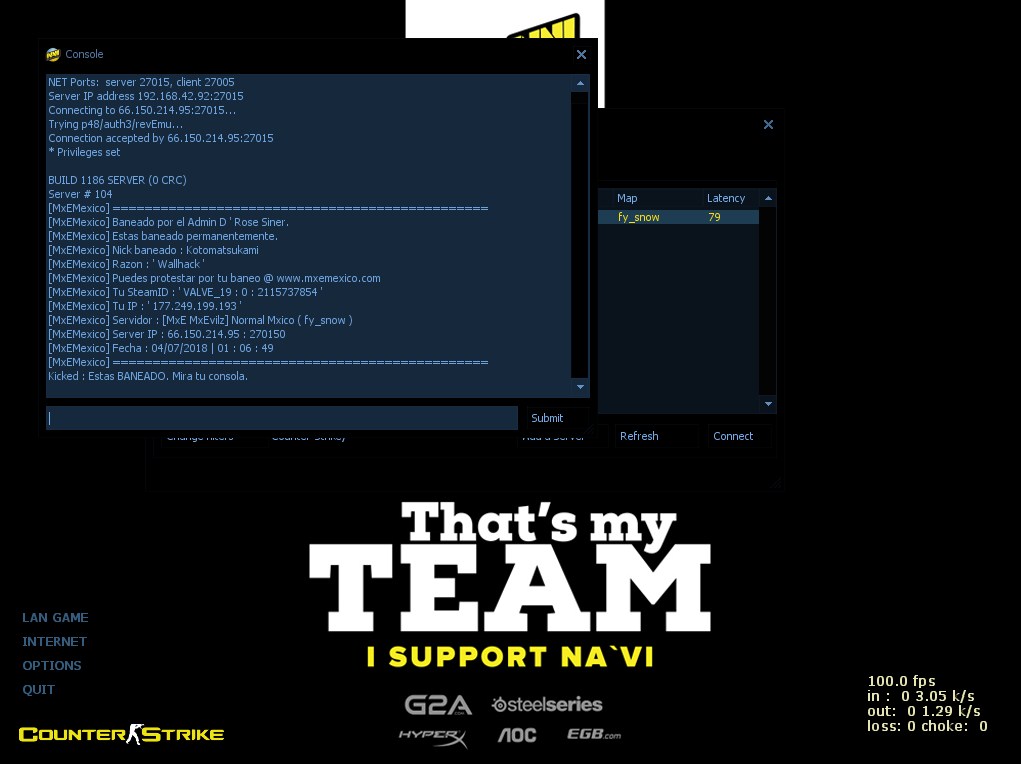Click the 'loss: 0 choke: 0' readout
Image resolution: width=1021 pixels, height=764 pixels.
pos(927,726)
